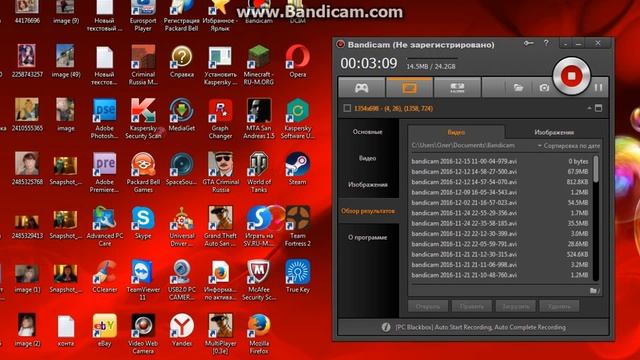Select the SpaceSound desktop shortcut

182,169
